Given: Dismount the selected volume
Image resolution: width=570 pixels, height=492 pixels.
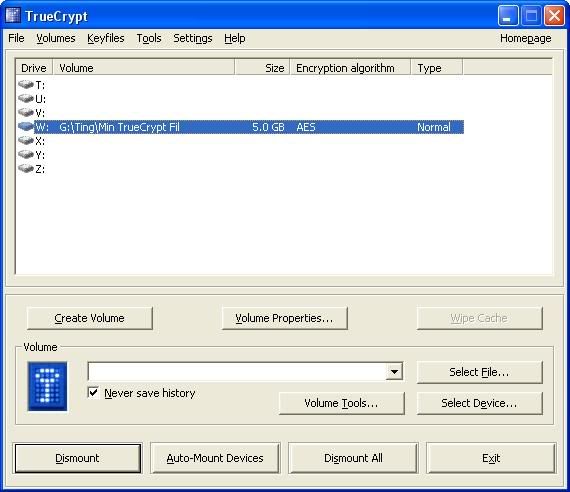Looking at the screenshot, I should 77,458.
